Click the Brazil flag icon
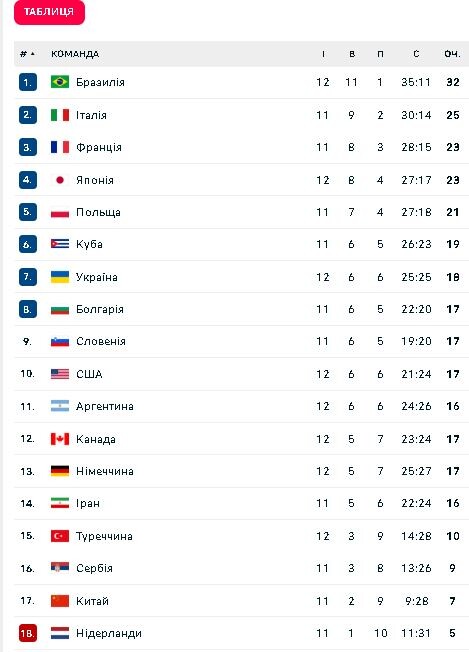469x652 pixels. tap(60, 82)
